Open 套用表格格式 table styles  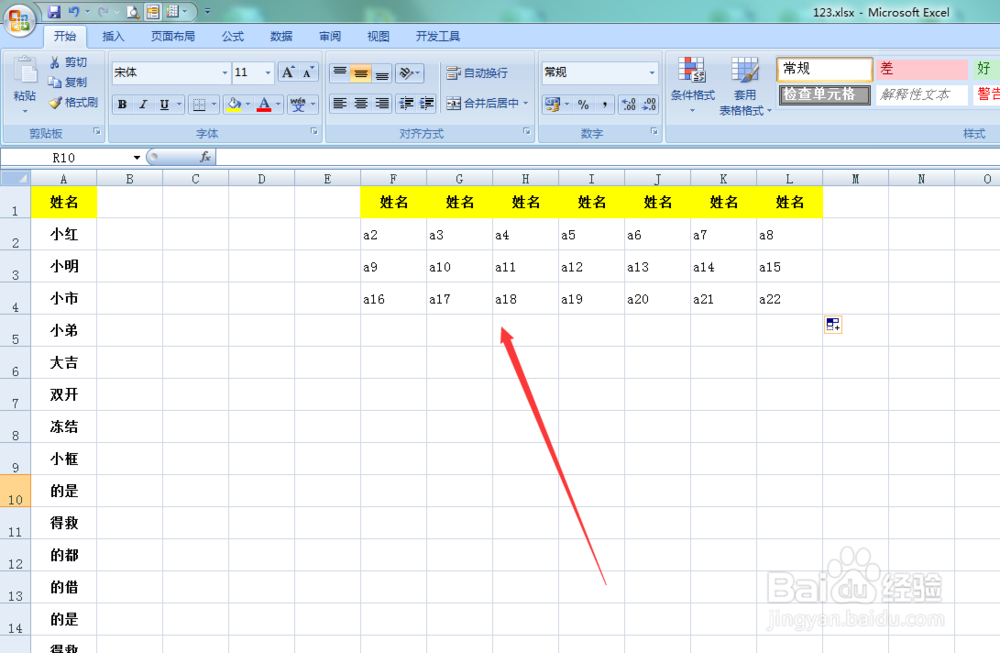(x=745, y=86)
